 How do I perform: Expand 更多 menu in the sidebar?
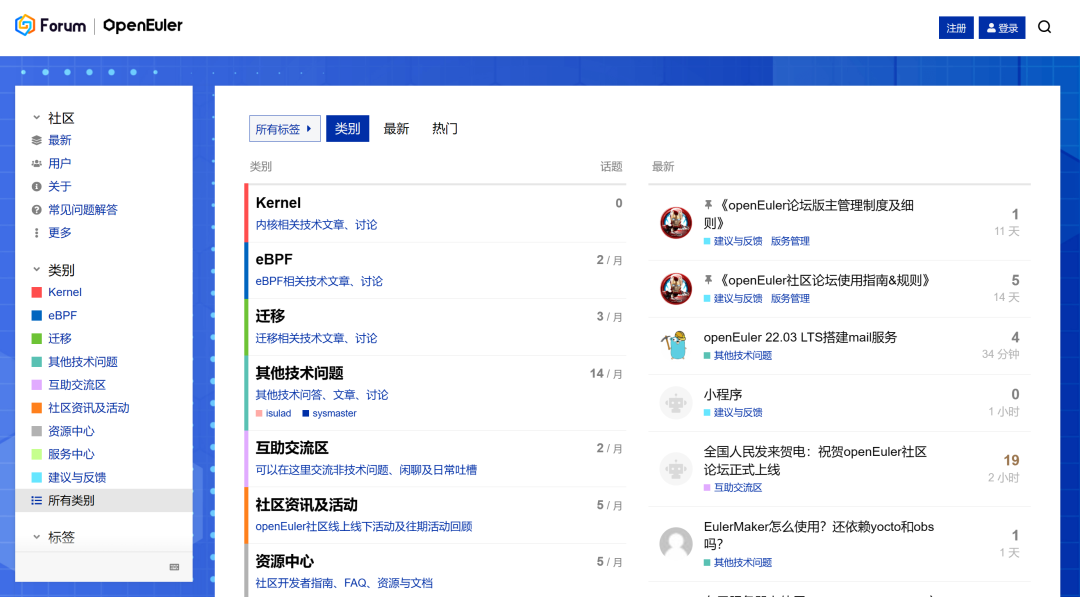pos(59,232)
